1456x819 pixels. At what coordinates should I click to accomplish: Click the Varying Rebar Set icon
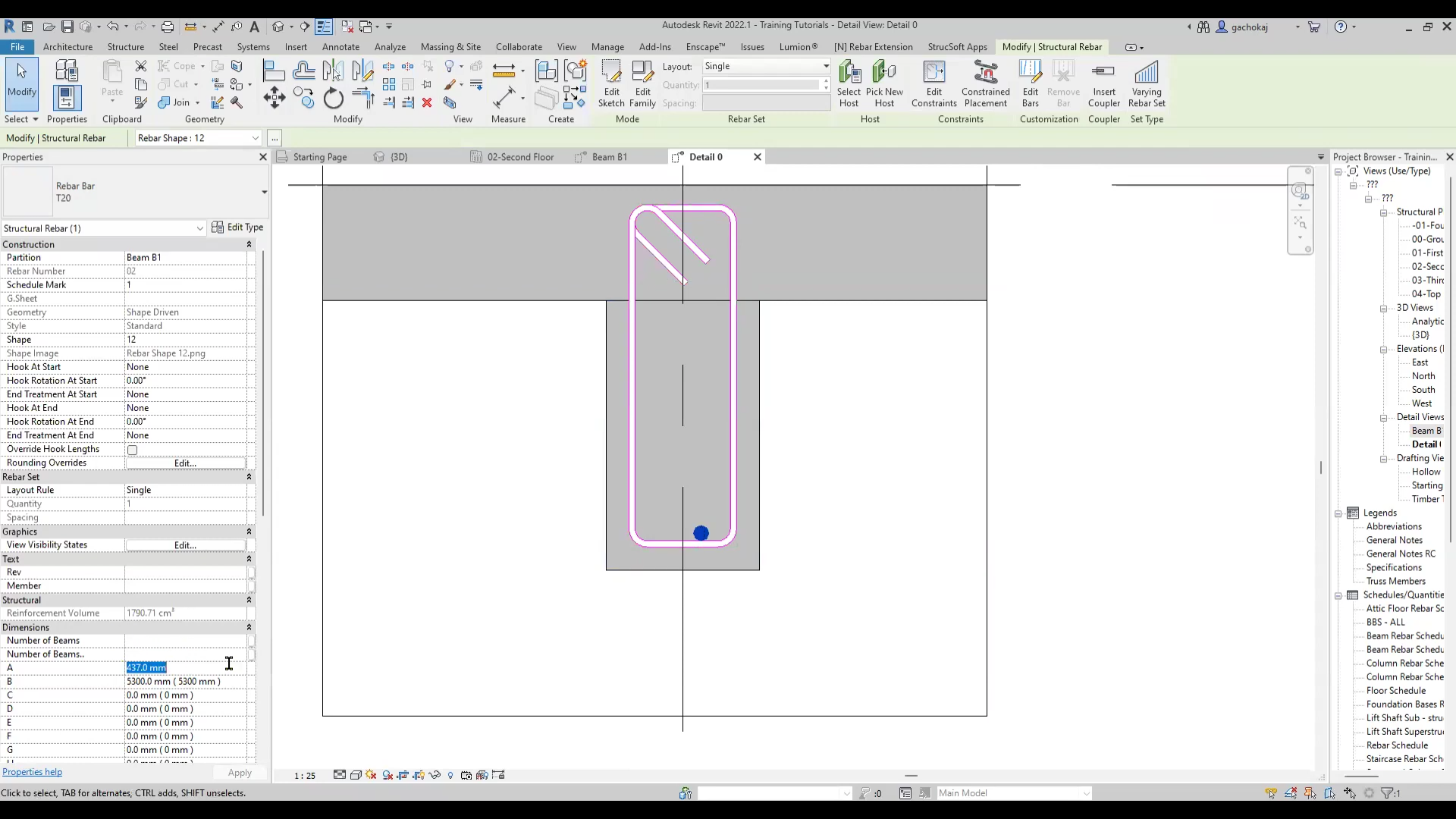(1147, 83)
